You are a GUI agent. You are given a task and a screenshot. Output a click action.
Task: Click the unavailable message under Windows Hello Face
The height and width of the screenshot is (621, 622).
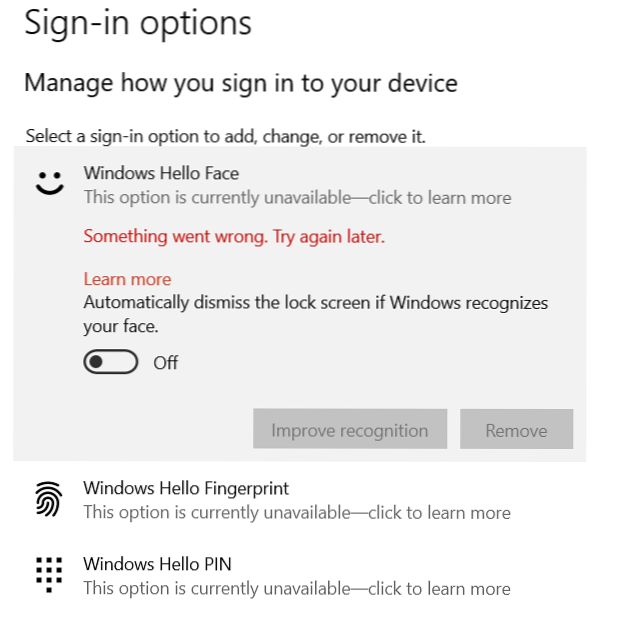tap(297, 198)
